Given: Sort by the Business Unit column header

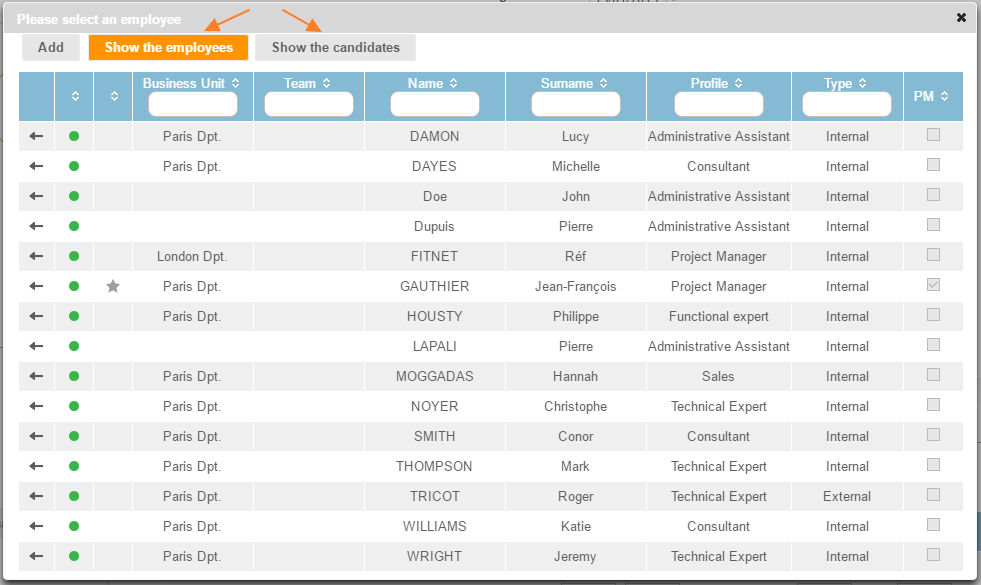Looking at the screenshot, I should 191,84.
